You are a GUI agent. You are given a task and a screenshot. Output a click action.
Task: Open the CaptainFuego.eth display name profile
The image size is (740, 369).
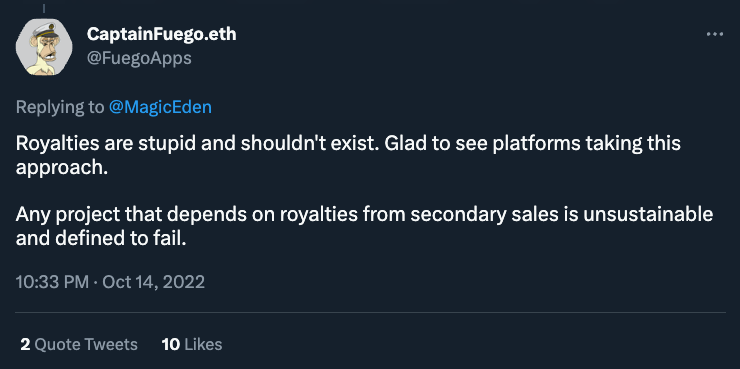[x=161, y=34]
